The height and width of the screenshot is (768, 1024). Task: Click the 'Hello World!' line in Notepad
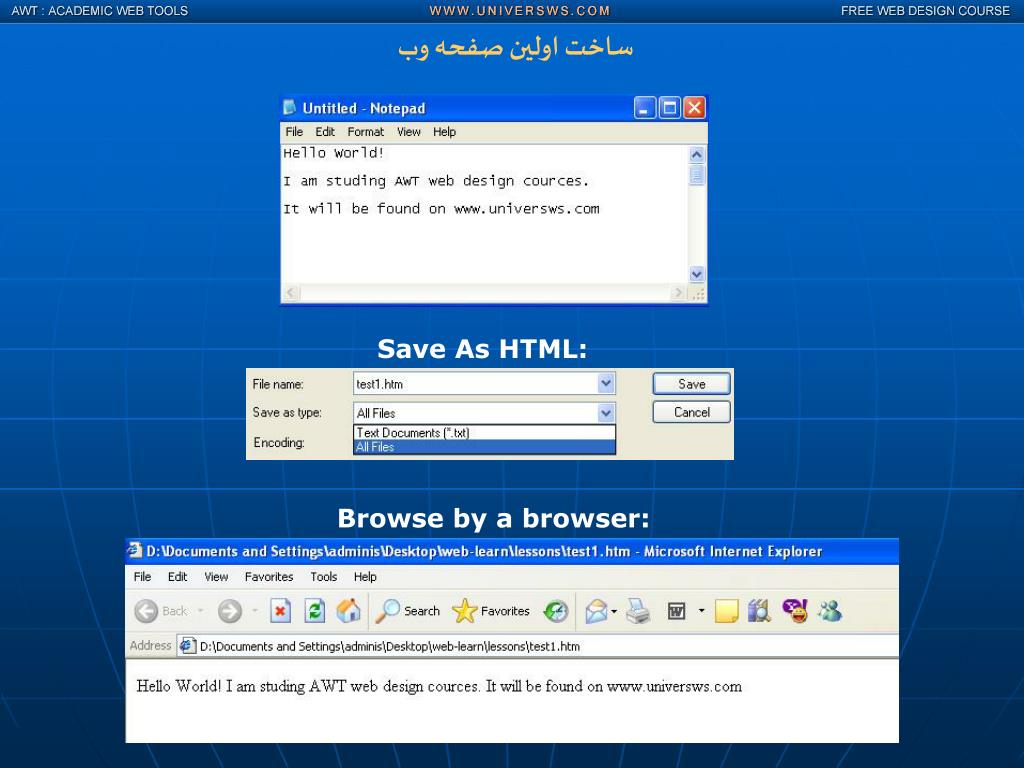[x=334, y=153]
